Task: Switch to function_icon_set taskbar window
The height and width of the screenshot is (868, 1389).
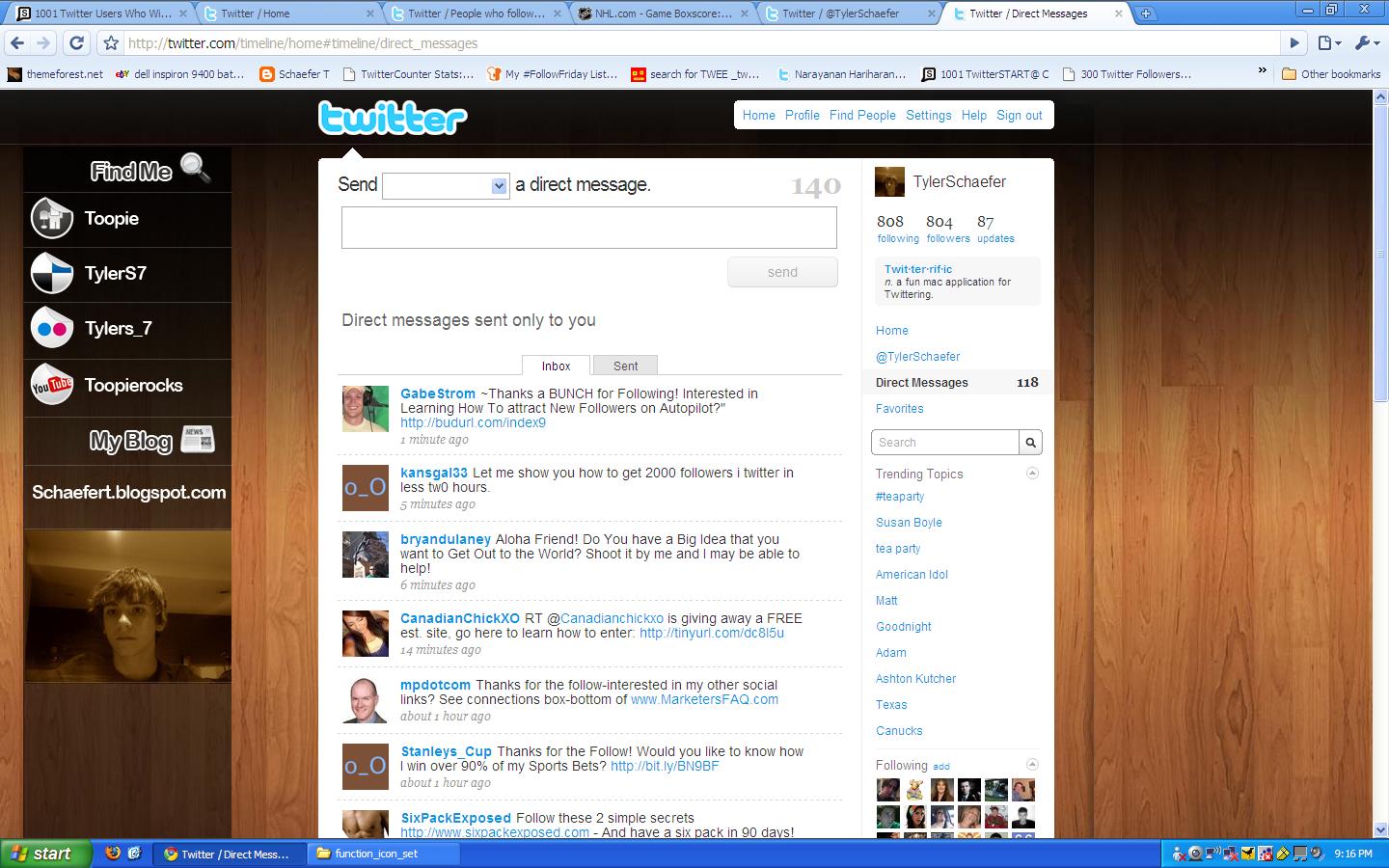Action: point(382,854)
